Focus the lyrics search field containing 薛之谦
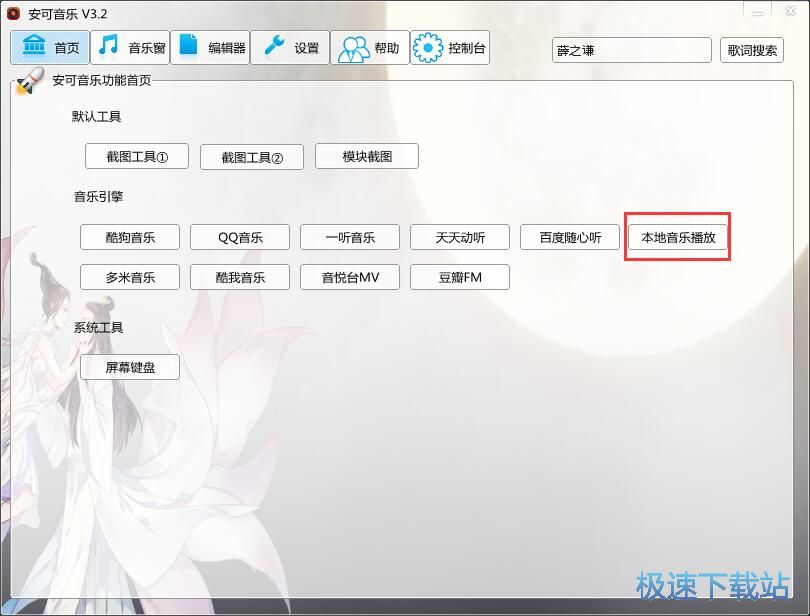This screenshot has width=810, height=616. coord(632,50)
